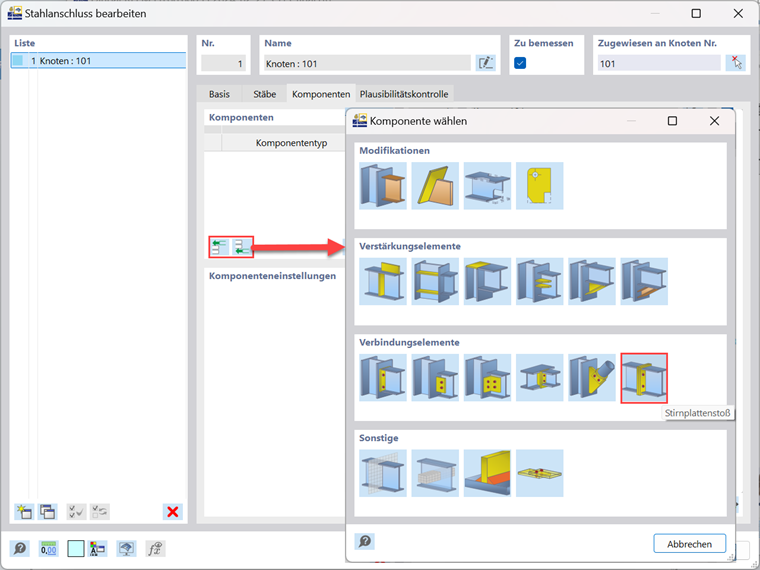Click the Verstärkungselemente section heading

410,246
